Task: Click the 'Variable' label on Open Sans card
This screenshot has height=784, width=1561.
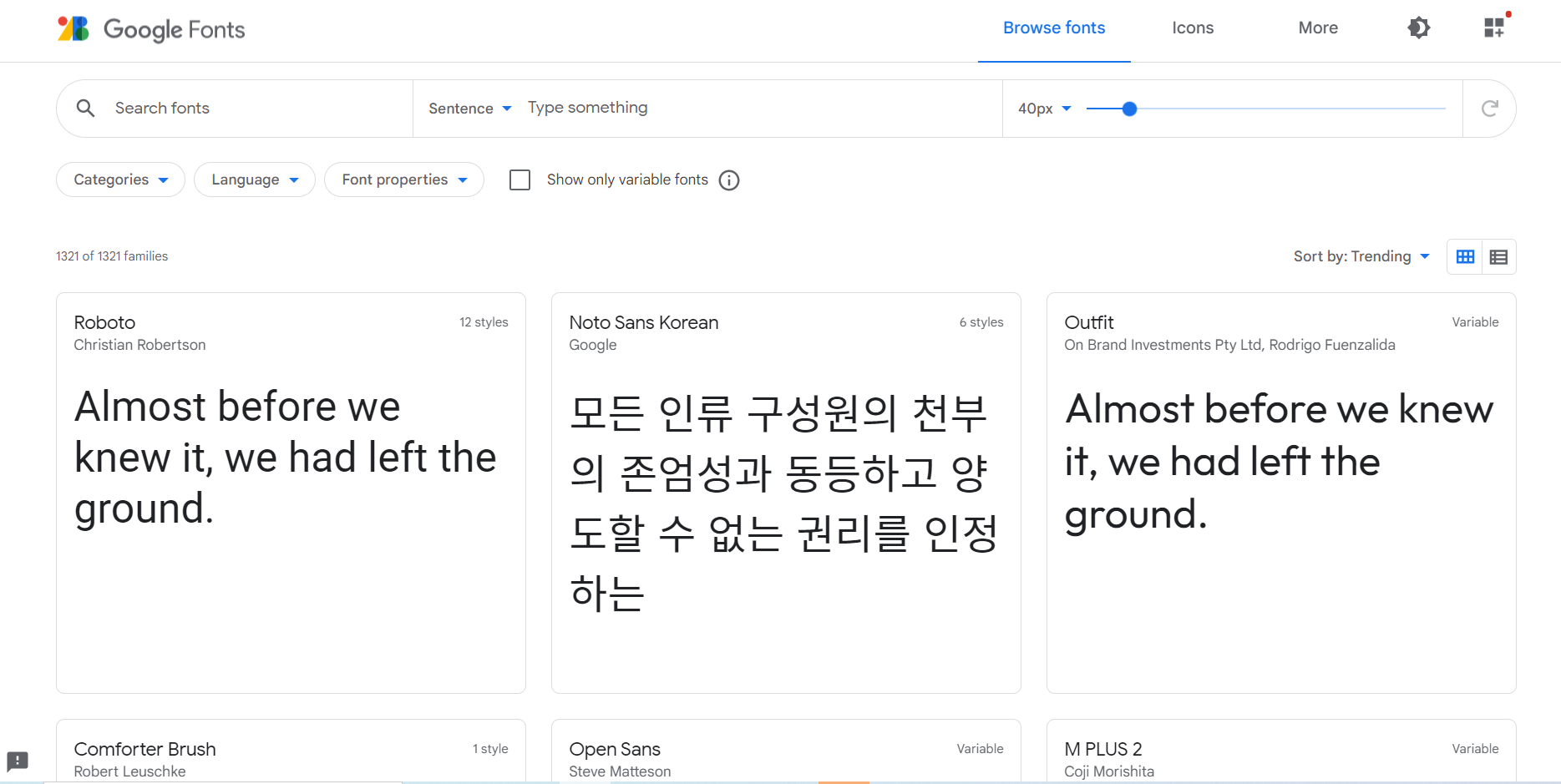Action: point(980,749)
